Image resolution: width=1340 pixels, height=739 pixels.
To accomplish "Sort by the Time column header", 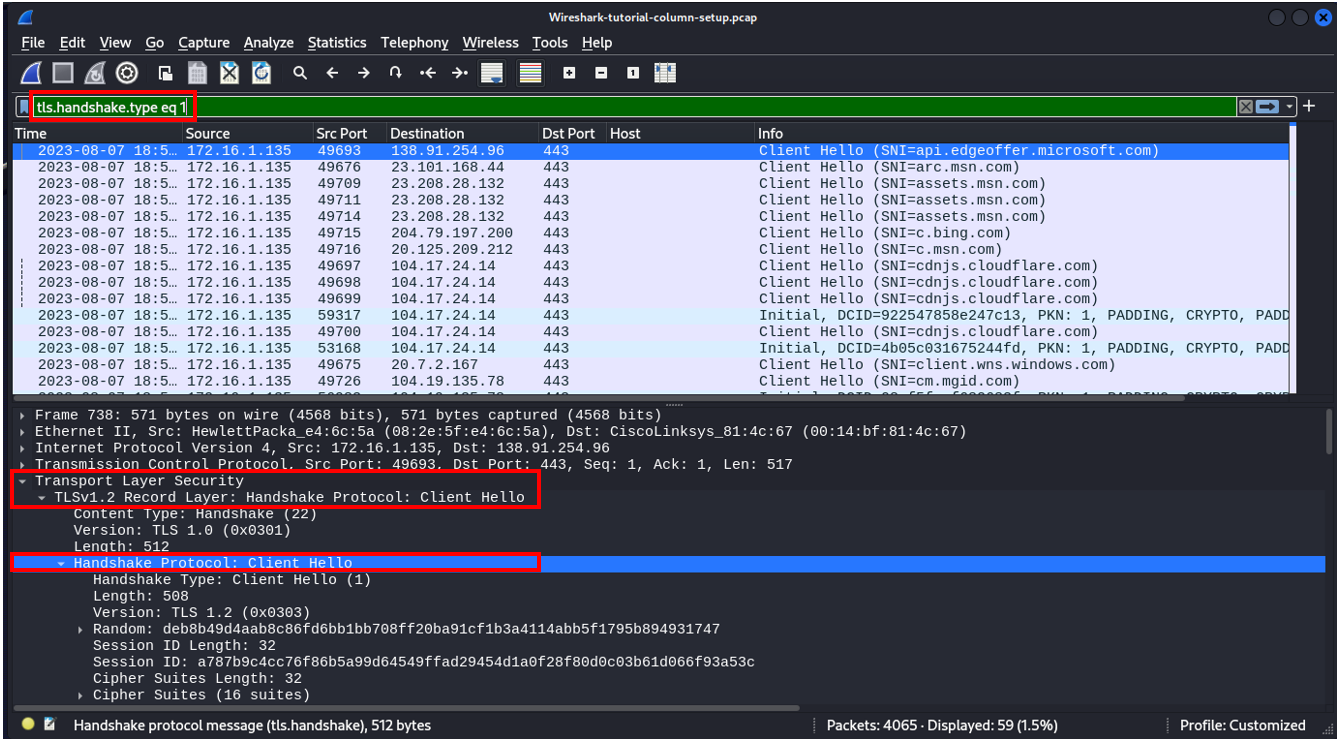I will [x=98, y=133].
